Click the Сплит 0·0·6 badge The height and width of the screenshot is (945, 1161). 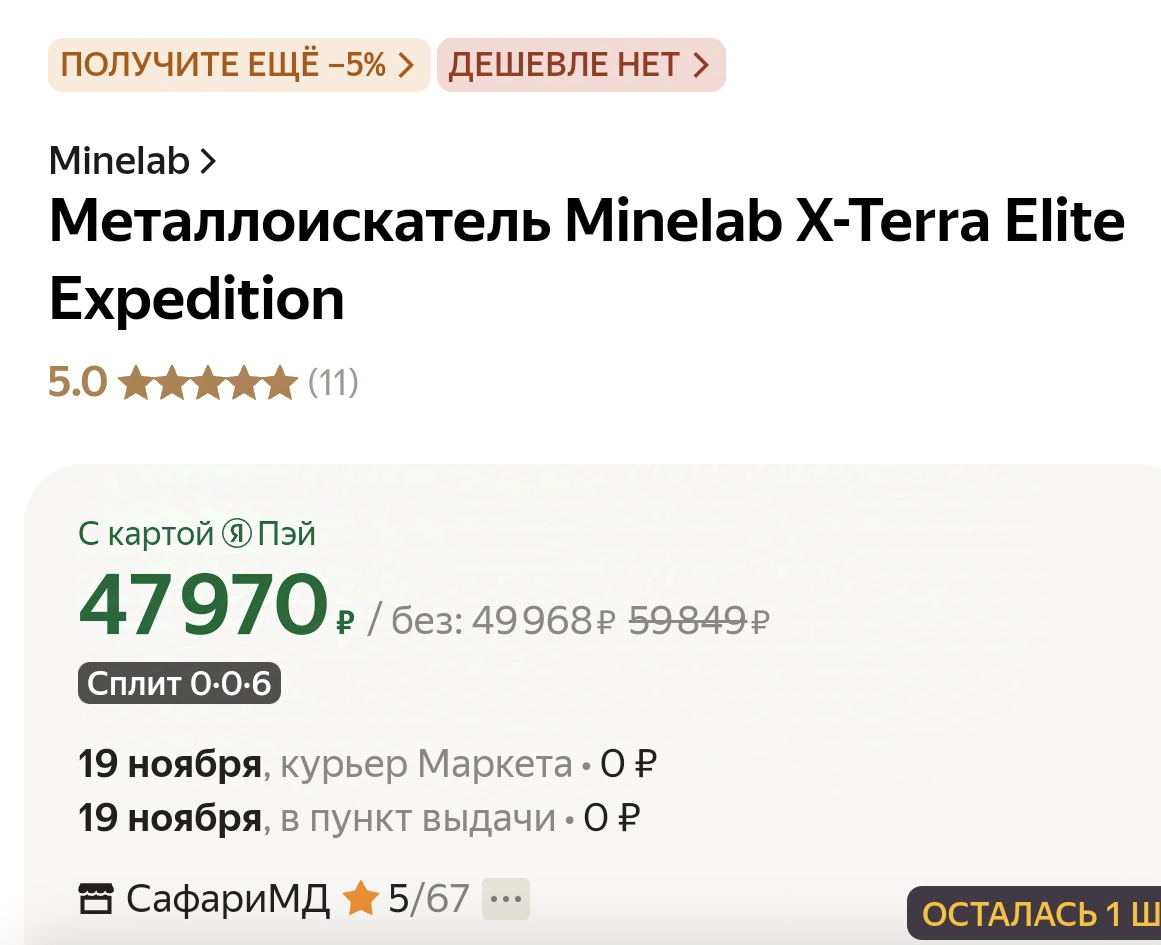click(x=180, y=684)
